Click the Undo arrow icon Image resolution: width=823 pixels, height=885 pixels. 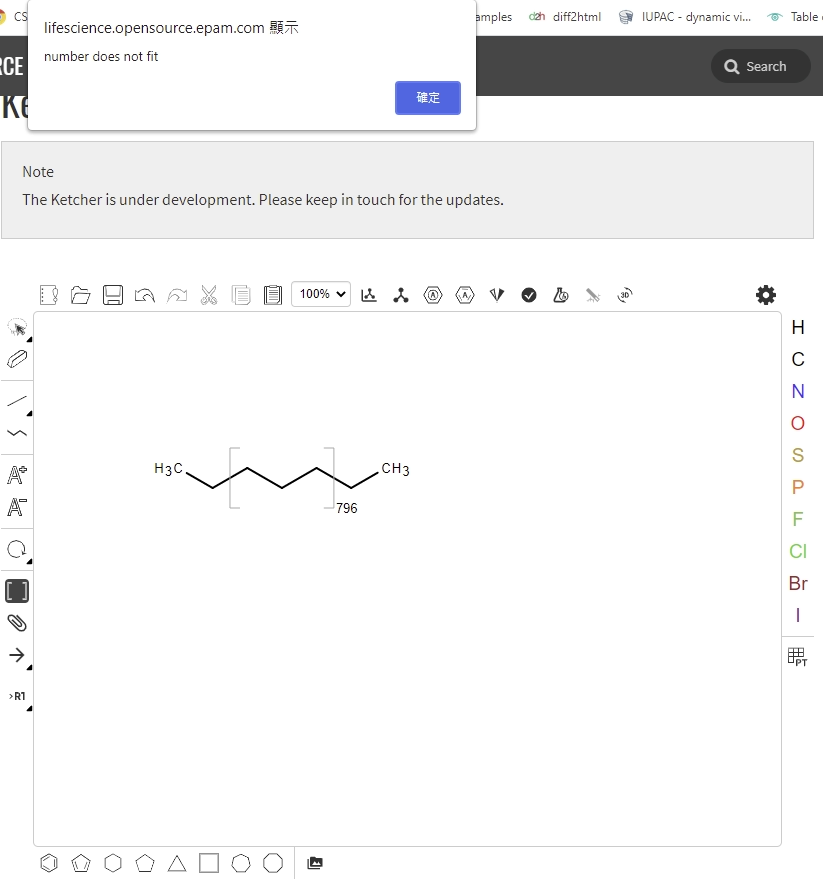[x=145, y=295]
